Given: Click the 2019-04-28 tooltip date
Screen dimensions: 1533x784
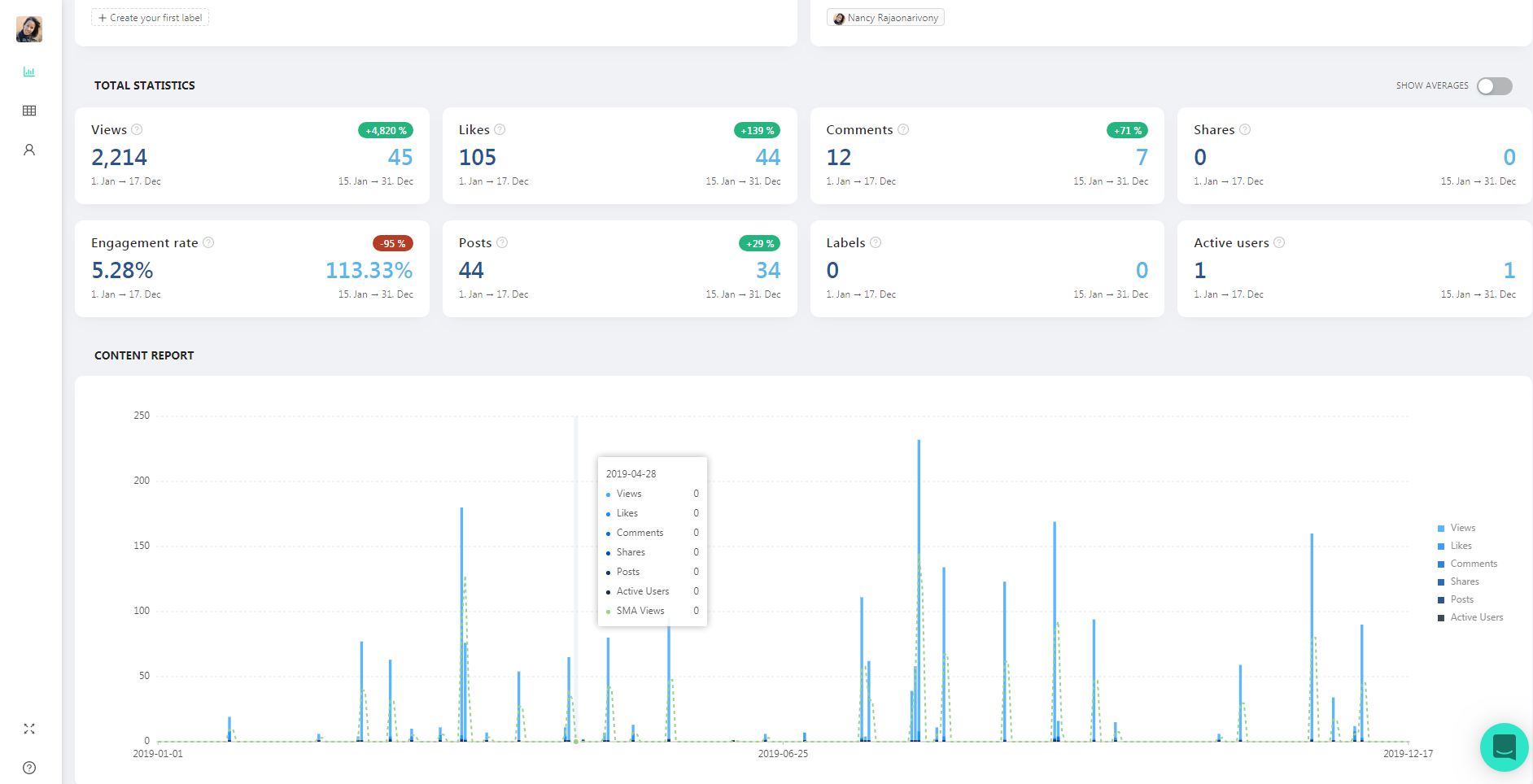Looking at the screenshot, I should click(631, 474).
